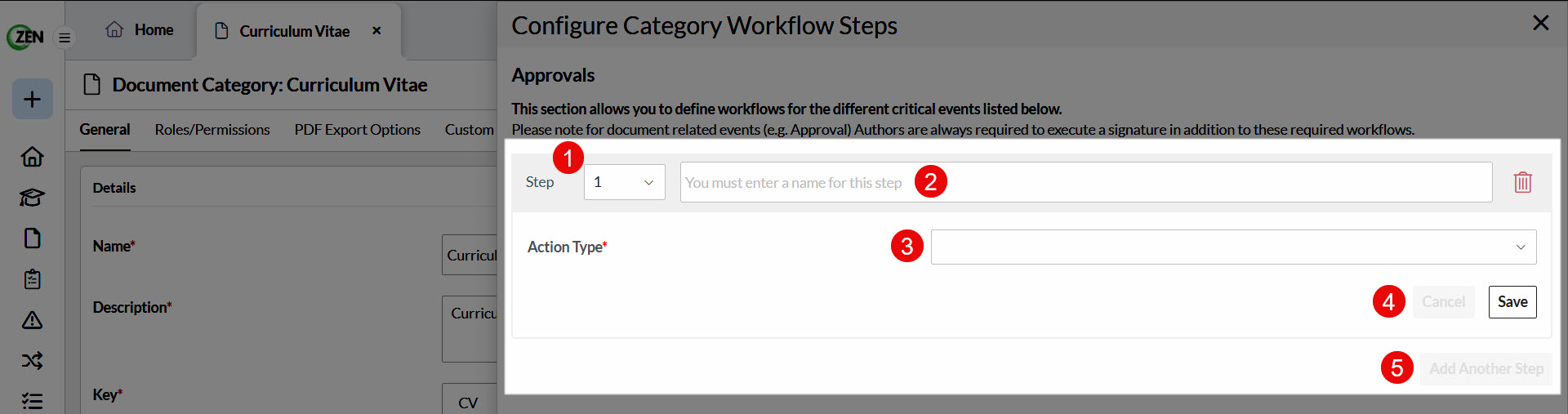Open the Step number dropdown

coord(625,182)
